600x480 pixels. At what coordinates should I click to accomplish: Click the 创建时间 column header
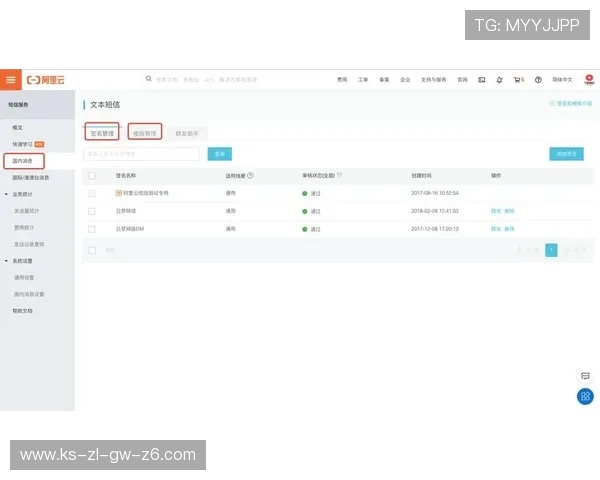coord(421,175)
